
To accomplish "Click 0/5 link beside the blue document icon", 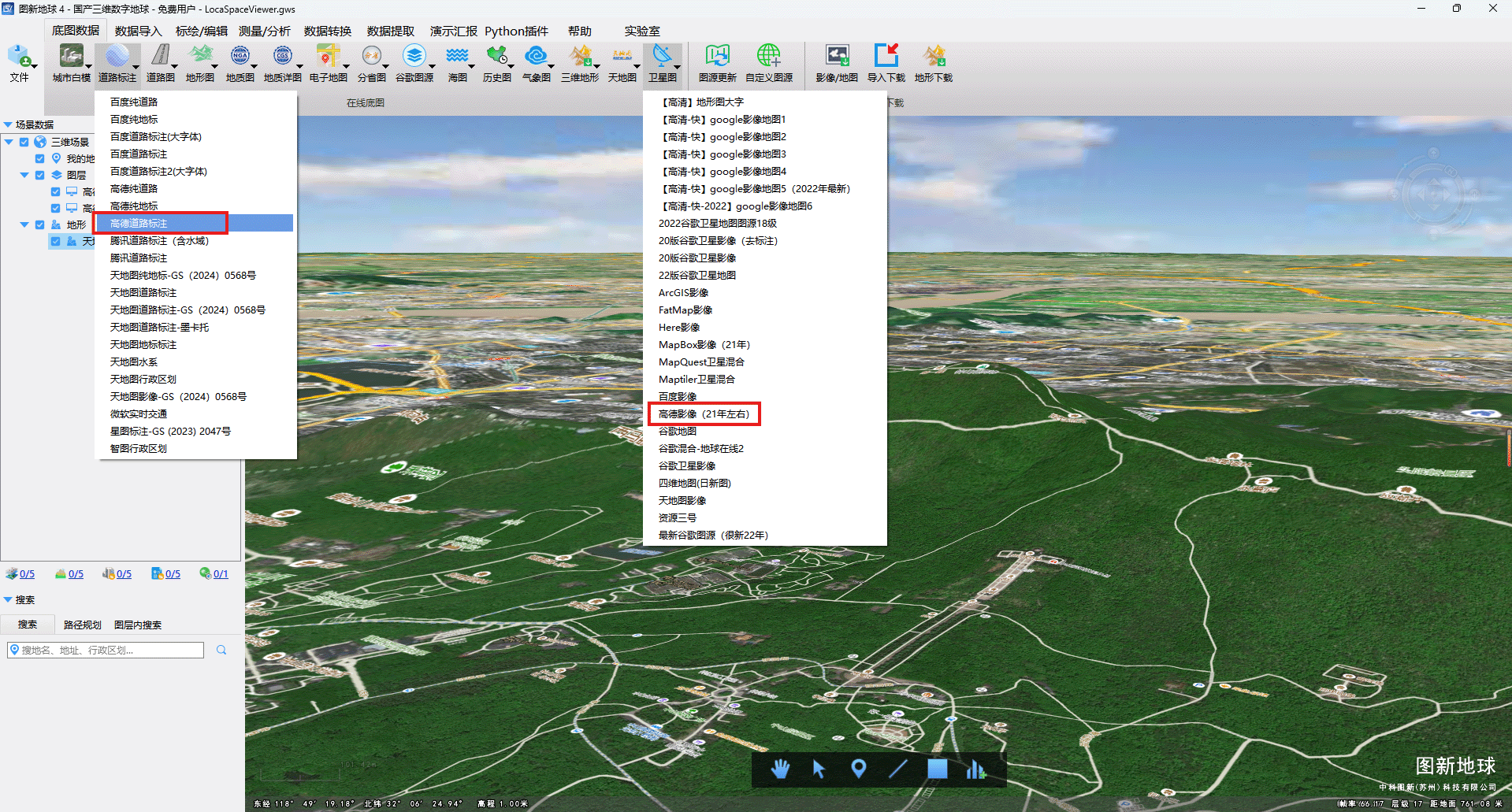I will [x=173, y=574].
